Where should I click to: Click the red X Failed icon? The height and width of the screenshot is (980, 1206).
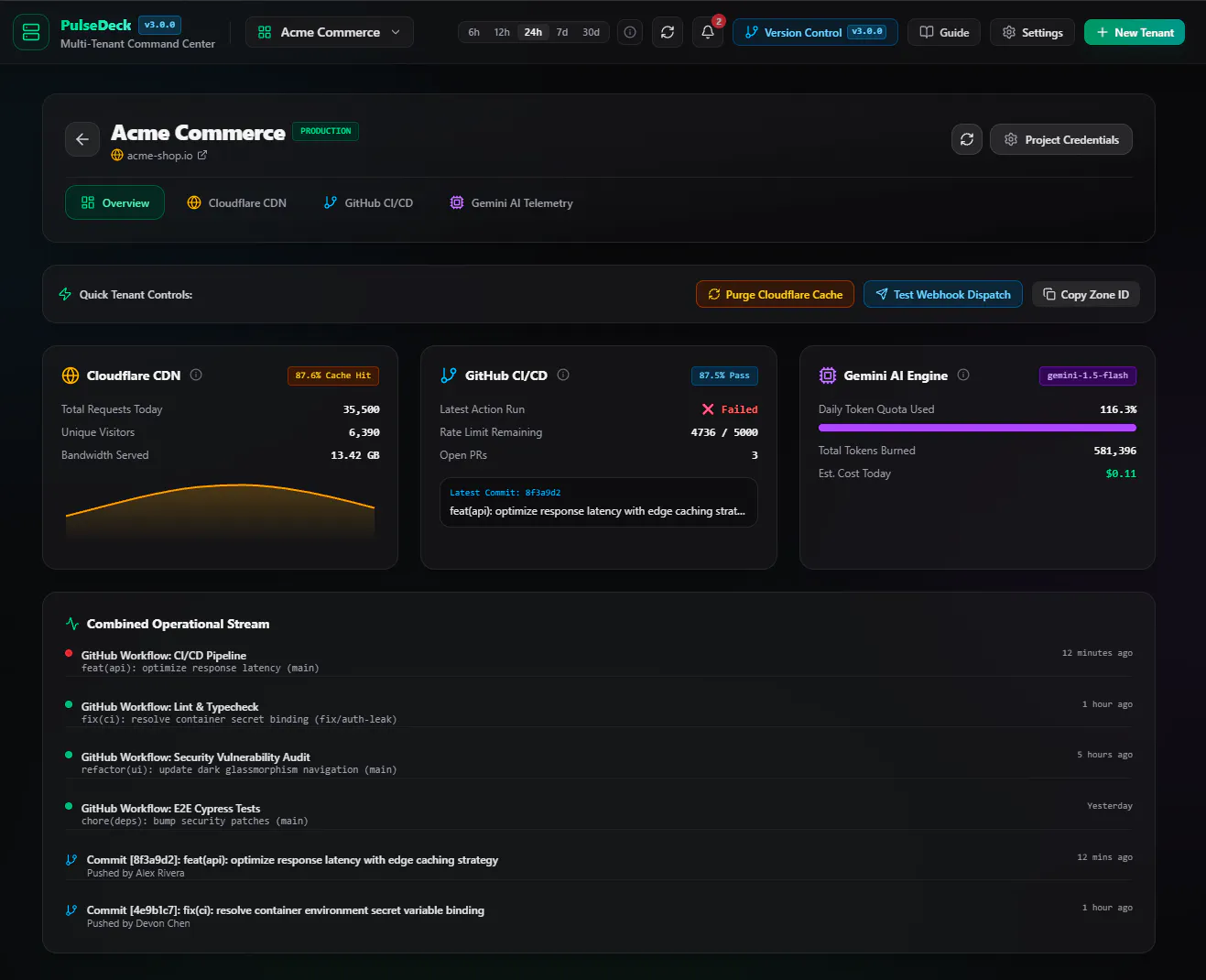pos(708,409)
